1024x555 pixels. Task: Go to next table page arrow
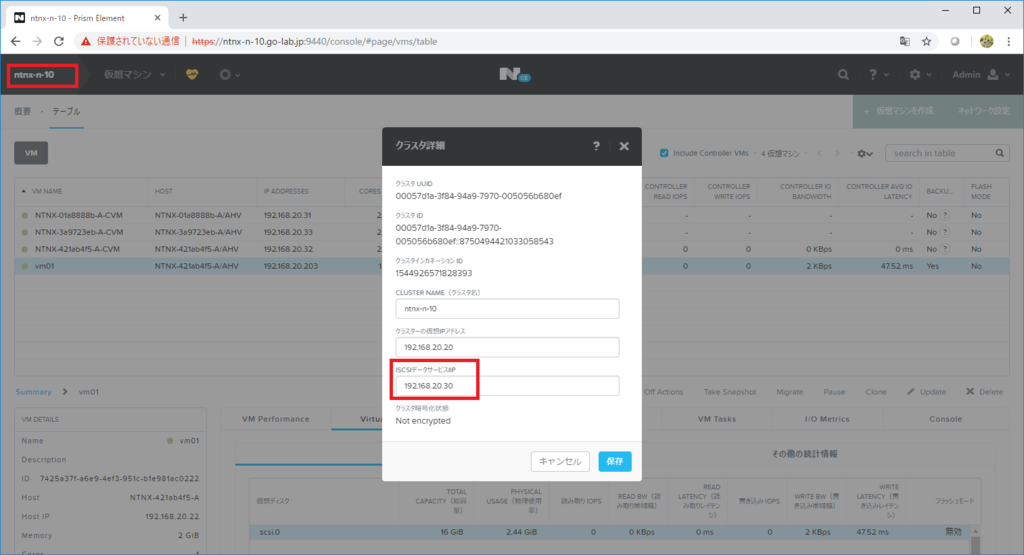(x=837, y=153)
